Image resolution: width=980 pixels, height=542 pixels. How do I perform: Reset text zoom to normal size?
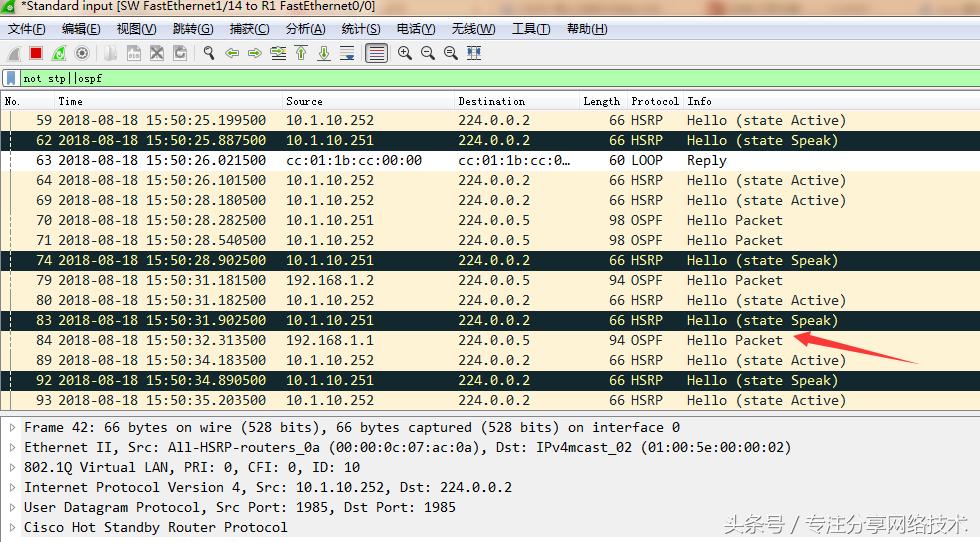(451, 53)
